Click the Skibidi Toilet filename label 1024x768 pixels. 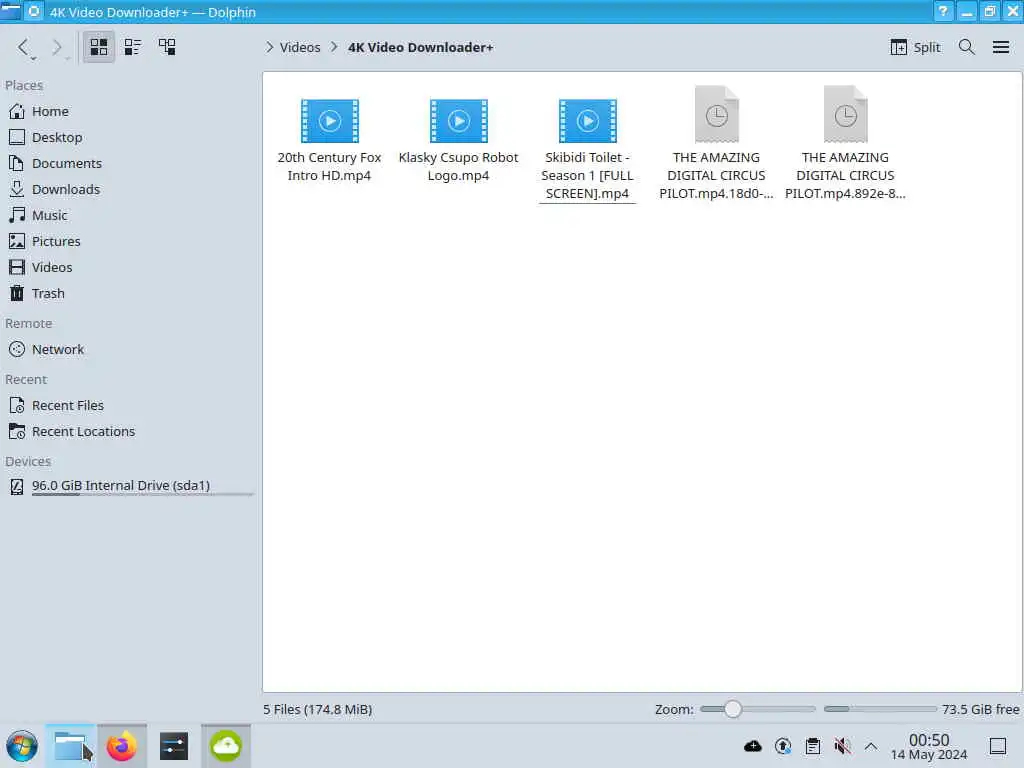tap(587, 176)
